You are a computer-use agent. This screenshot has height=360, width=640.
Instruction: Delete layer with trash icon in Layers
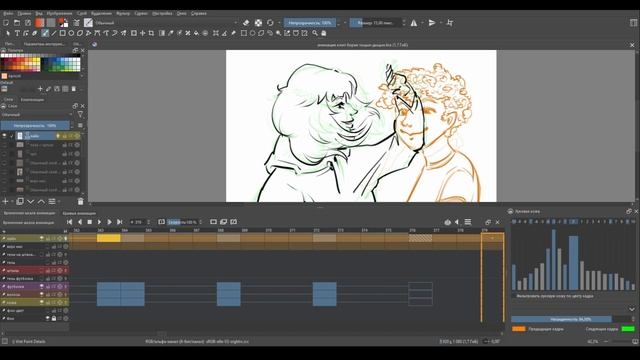(80, 201)
